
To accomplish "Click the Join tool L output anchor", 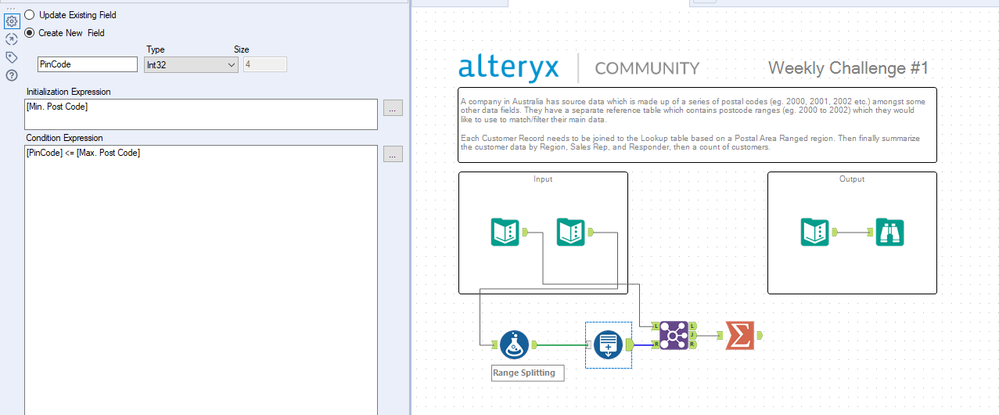I will tap(693, 326).
